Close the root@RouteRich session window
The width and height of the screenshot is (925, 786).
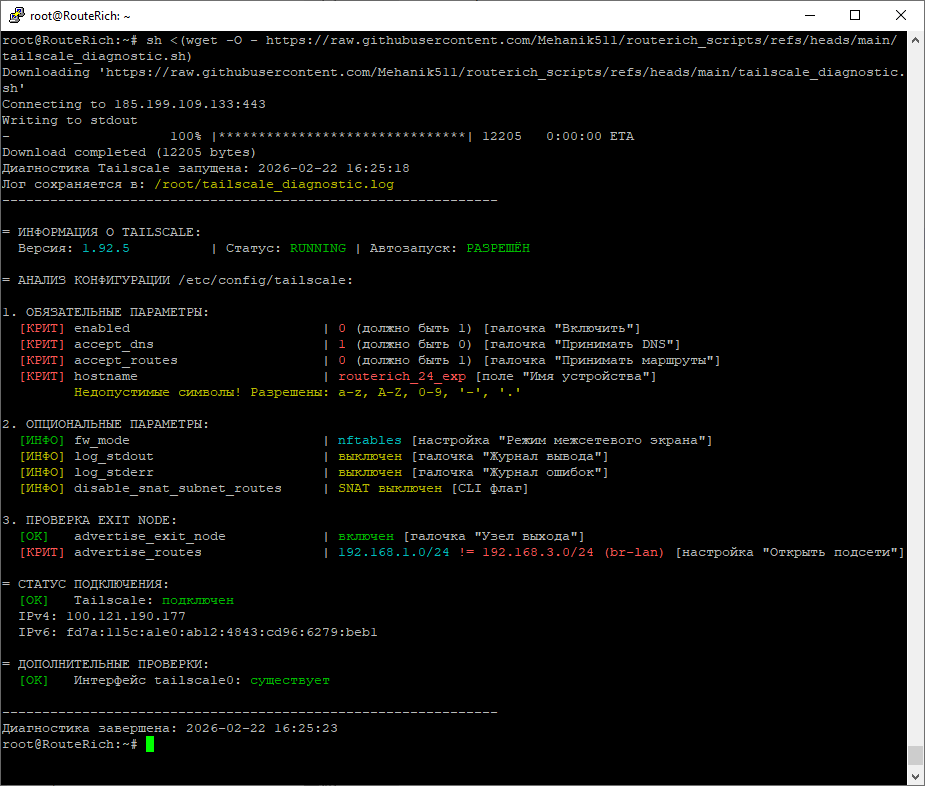pos(901,16)
